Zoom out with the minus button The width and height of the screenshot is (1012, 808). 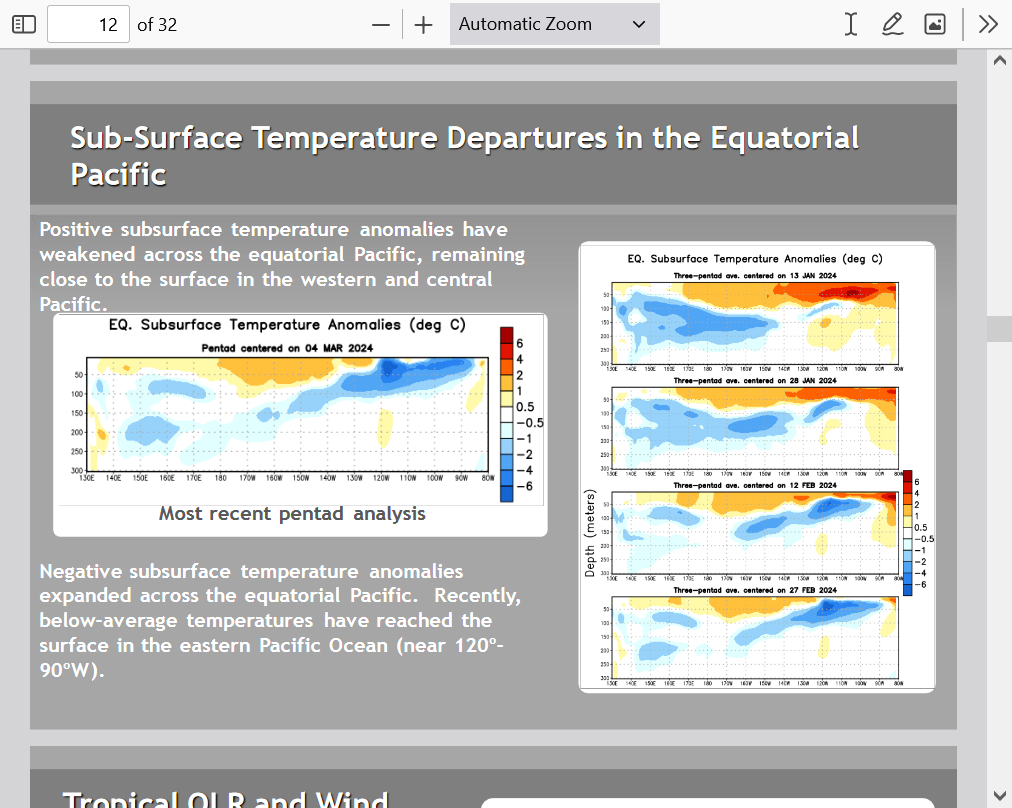pos(381,25)
